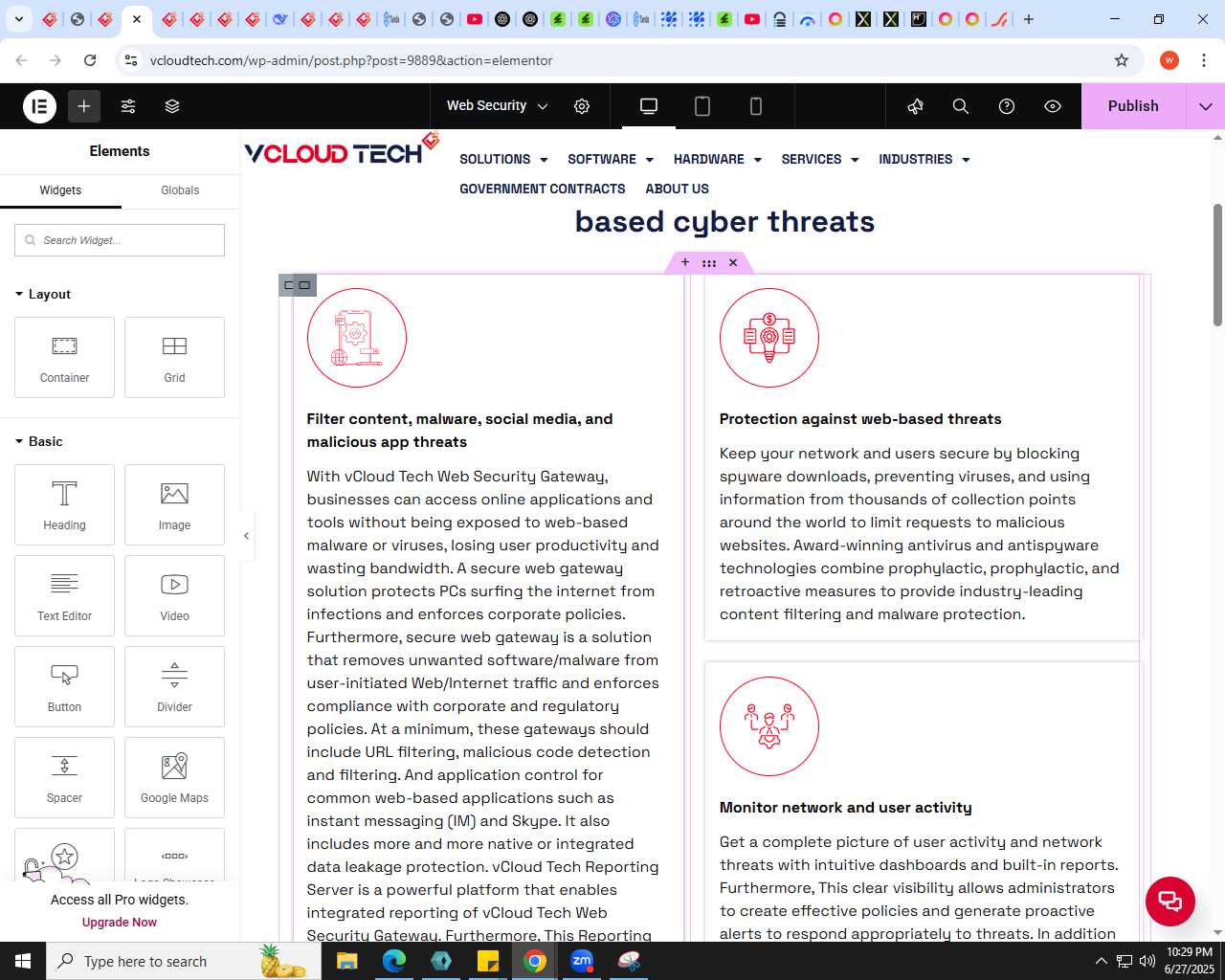
Task: Select heading Filter content, malware, social media
Action: 459,431
